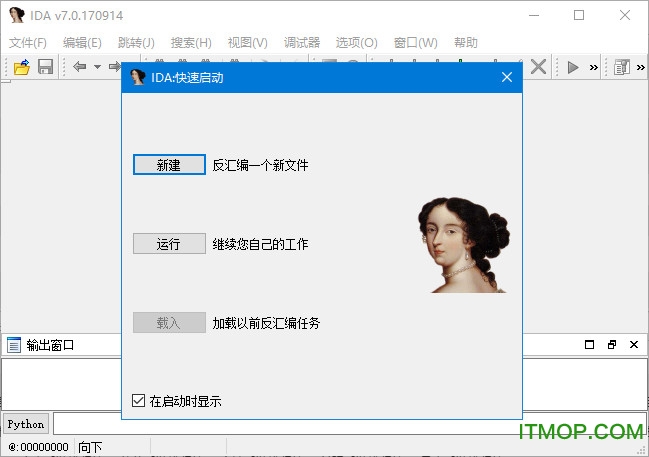Screen dimensions: 649x457
Task: Open the 调试器 menu
Action: pos(302,43)
